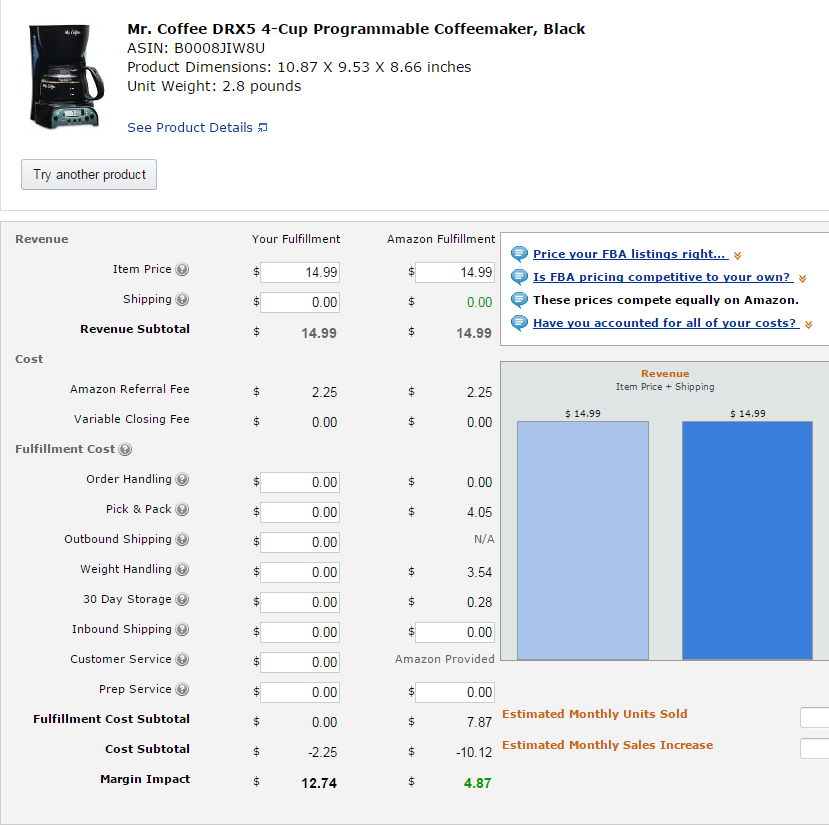Select ASIN B0008JIW8U text
829x825 pixels.
coord(196,48)
